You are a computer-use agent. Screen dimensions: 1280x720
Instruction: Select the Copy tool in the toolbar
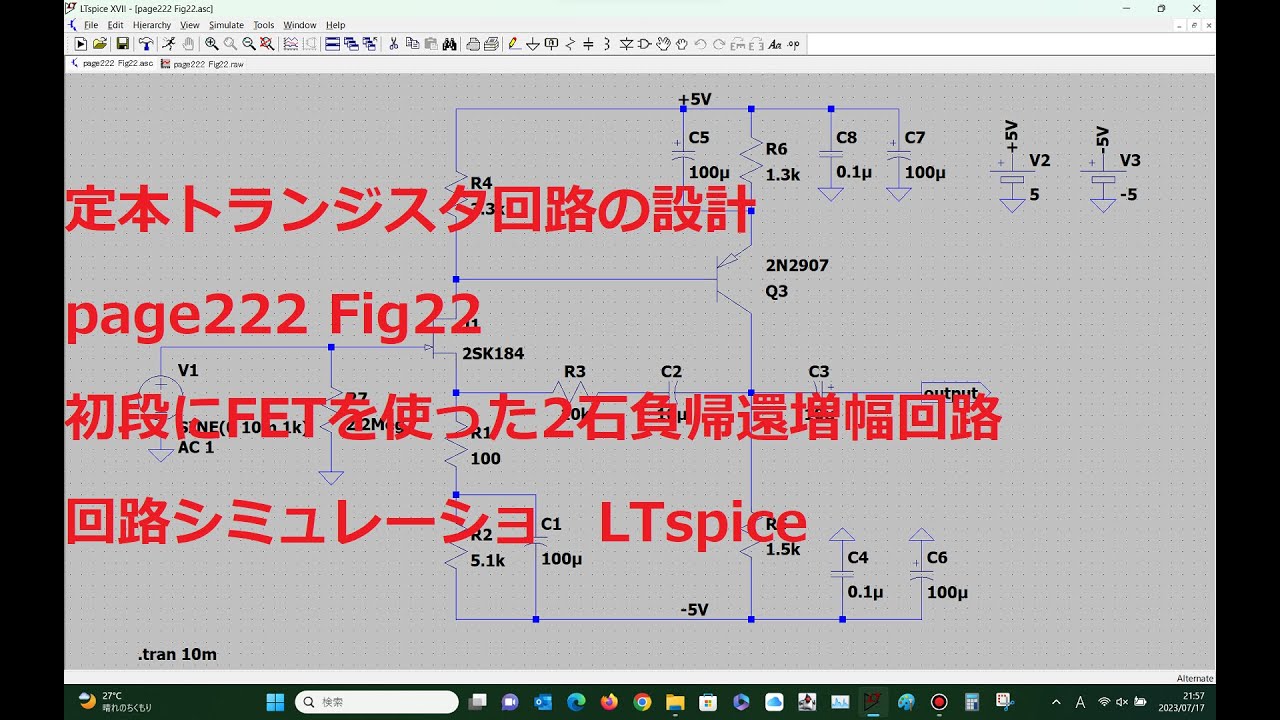click(x=412, y=44)
